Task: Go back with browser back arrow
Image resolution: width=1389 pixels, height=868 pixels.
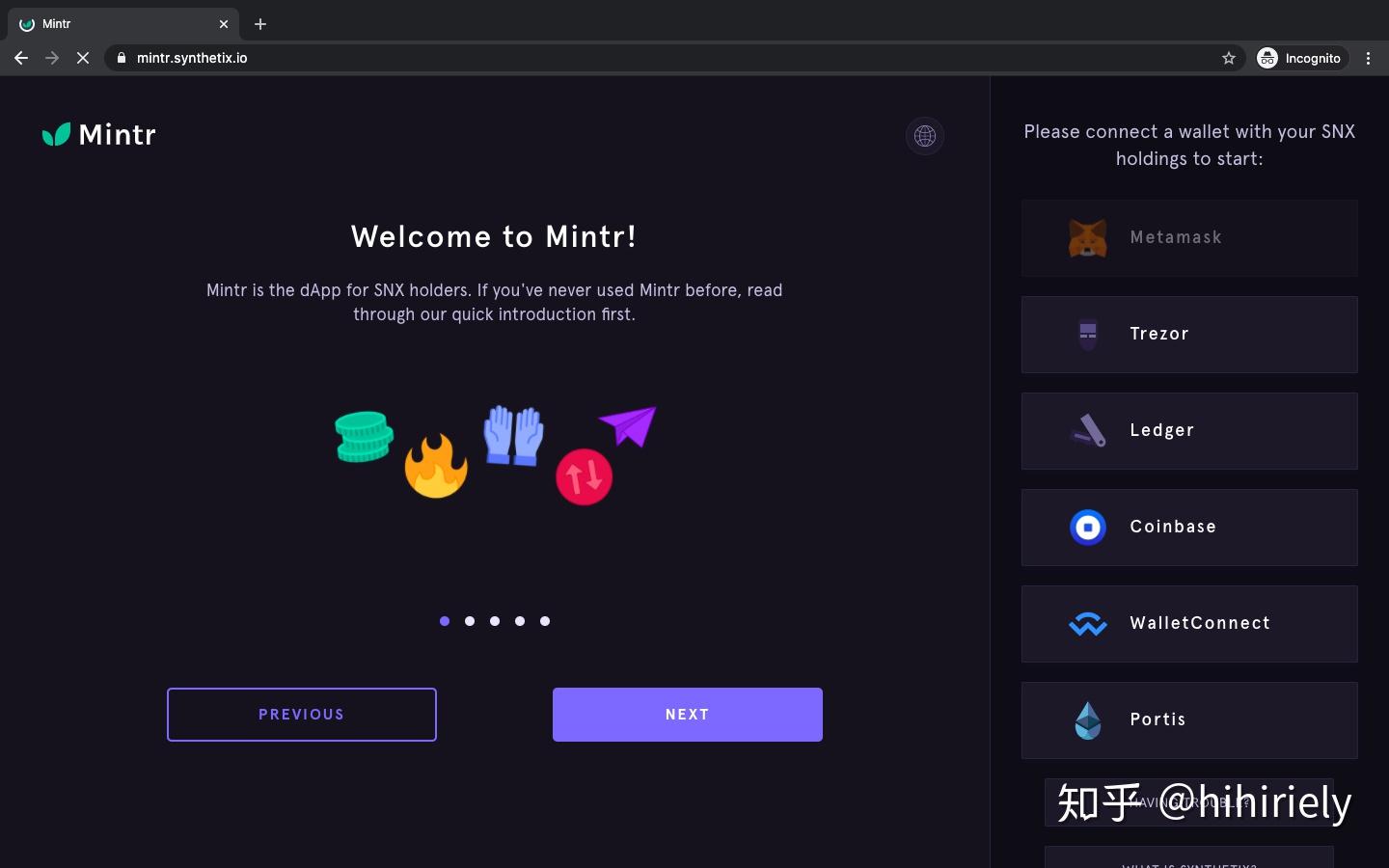Action: [x=21, y=58]
